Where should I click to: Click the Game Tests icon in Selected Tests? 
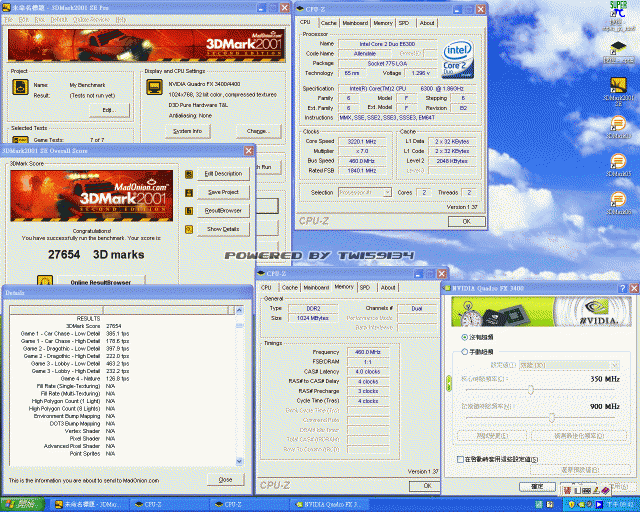tap(20, 140)
